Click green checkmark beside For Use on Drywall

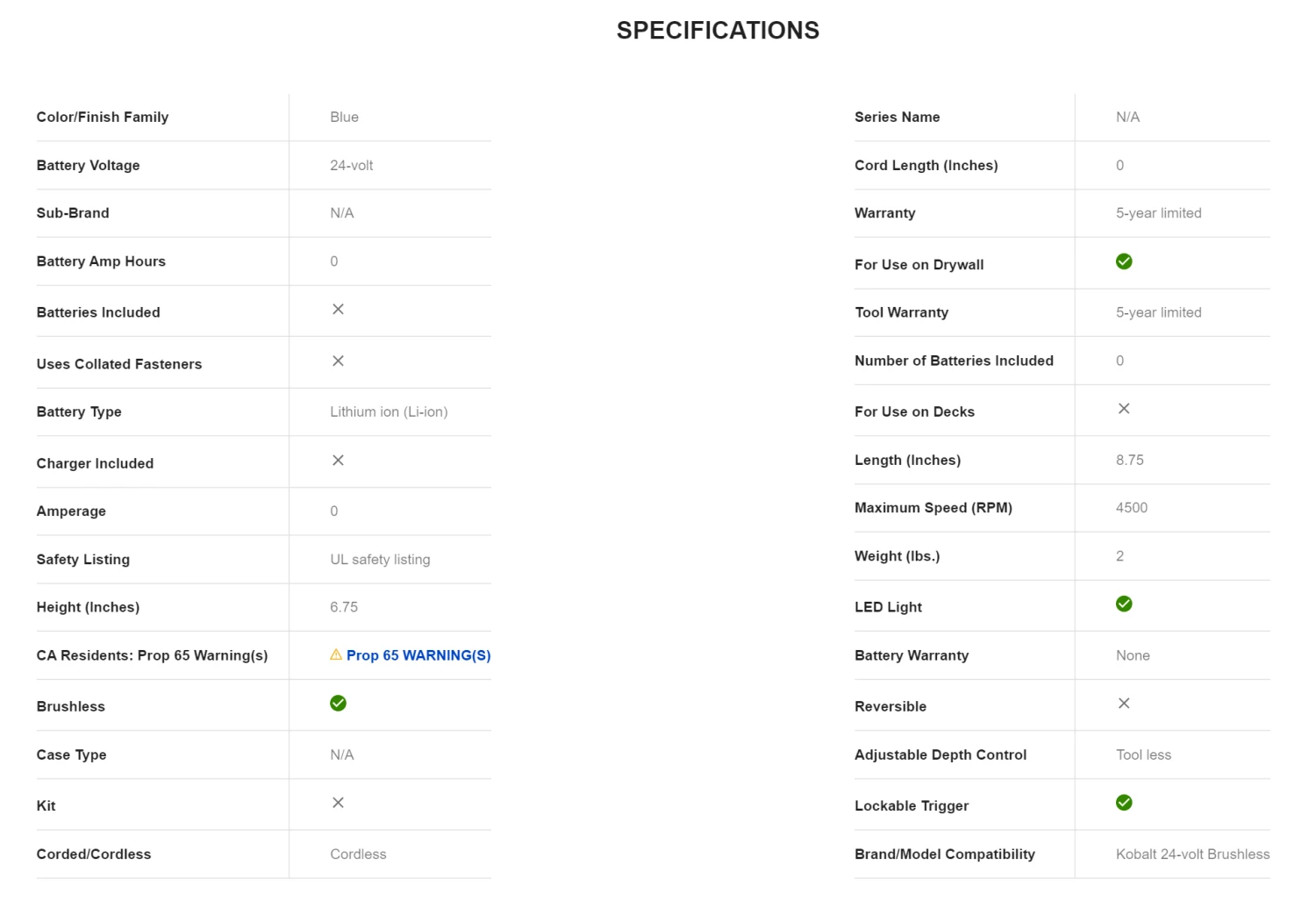point(1124,261)
